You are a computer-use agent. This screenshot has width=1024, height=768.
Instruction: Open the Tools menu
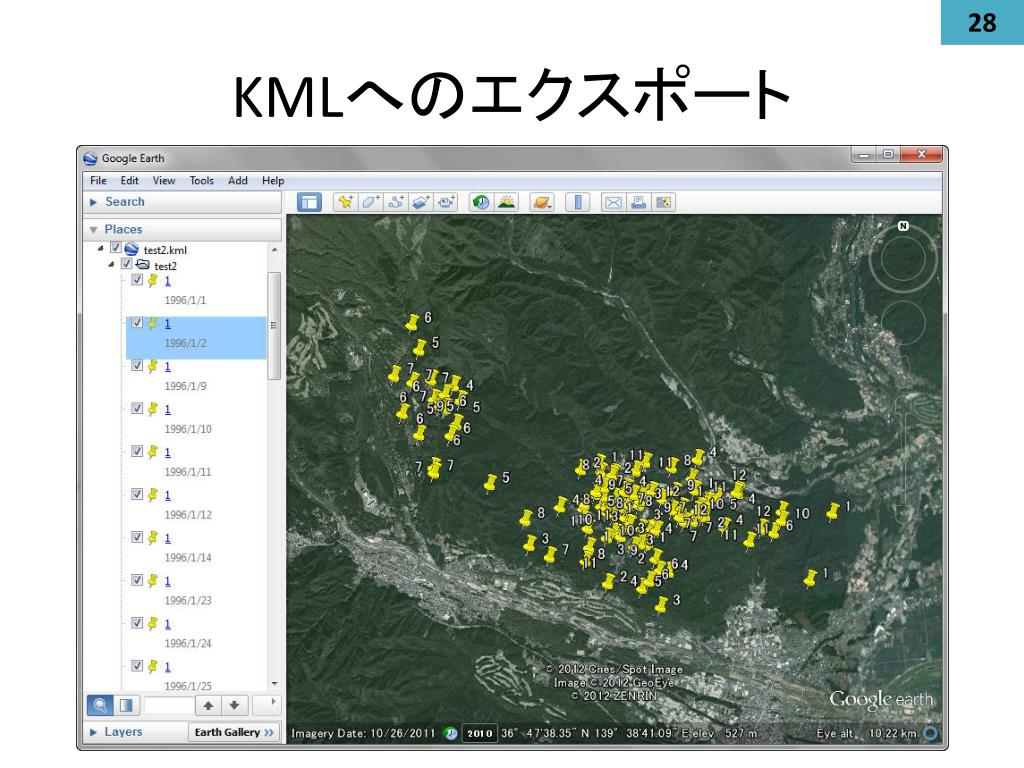pyautogui.click(x=202, y=181)
